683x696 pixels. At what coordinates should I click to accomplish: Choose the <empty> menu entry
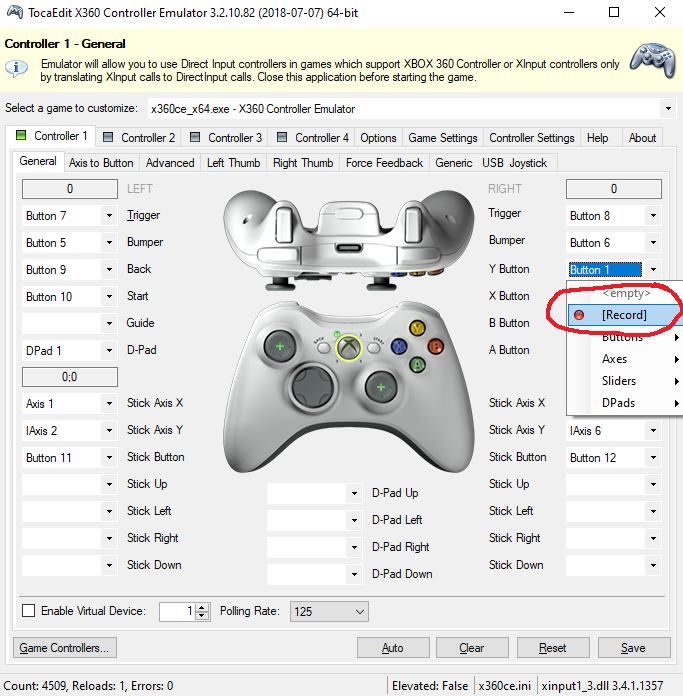(x=625, y=293)
